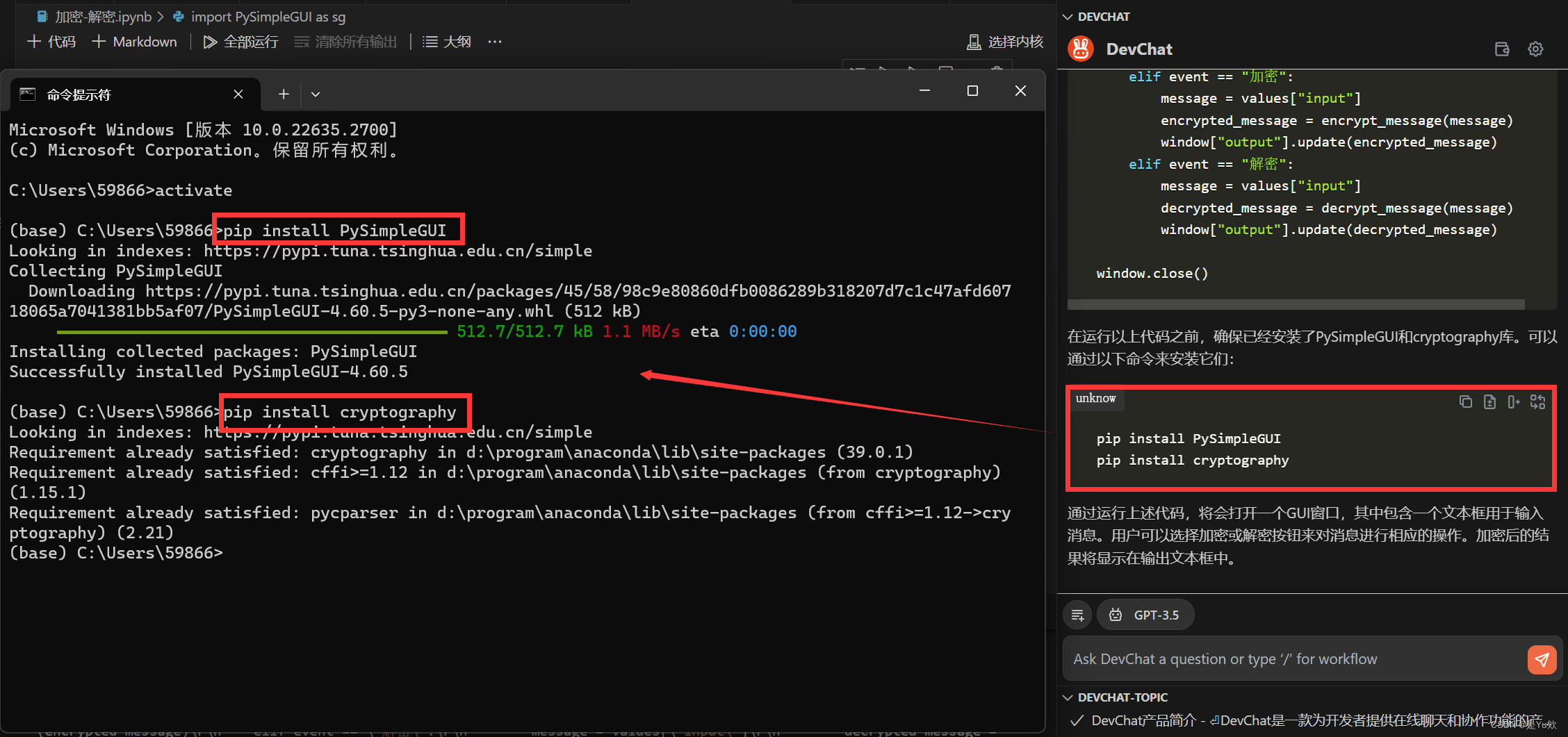Add a new code cell with 代码
Image resolution: width=1568 pixels, height=737 pixels.
[x=51, y=42]
